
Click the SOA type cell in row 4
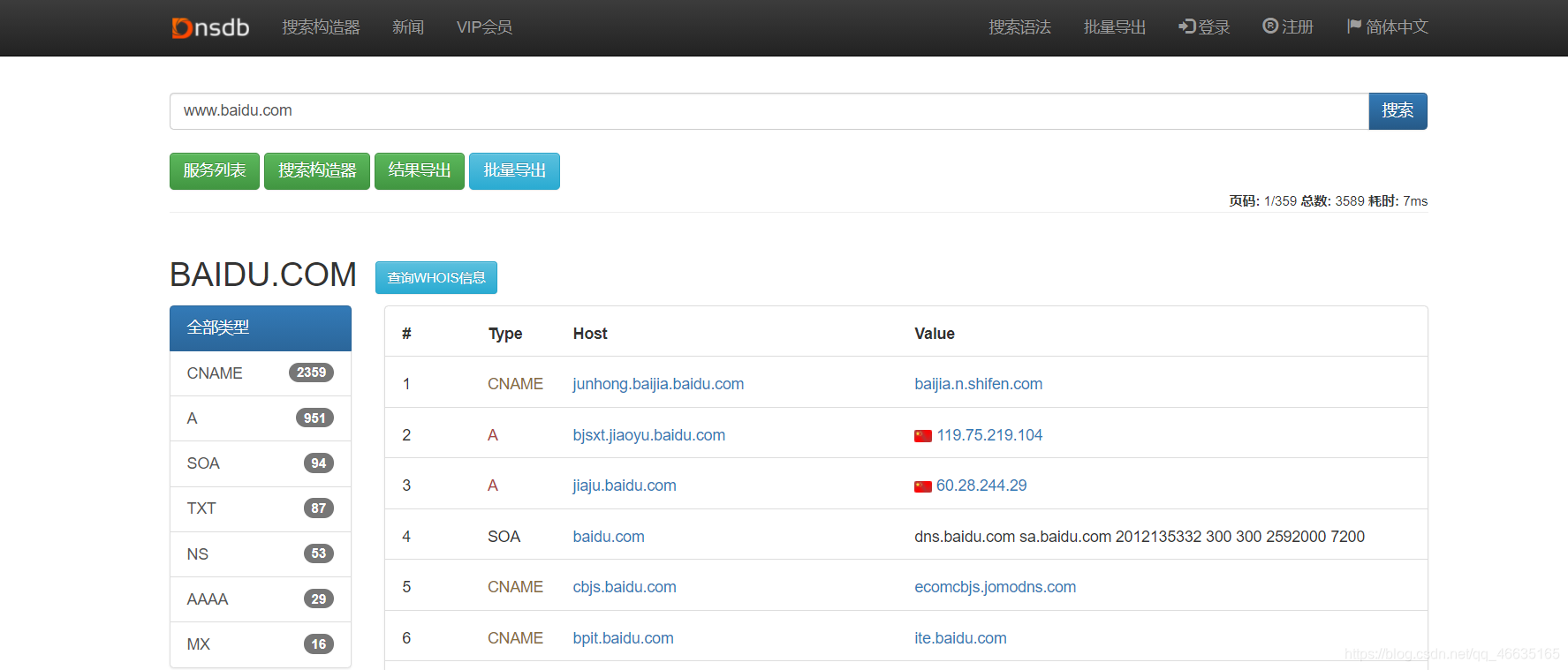(x=504, y=537)
